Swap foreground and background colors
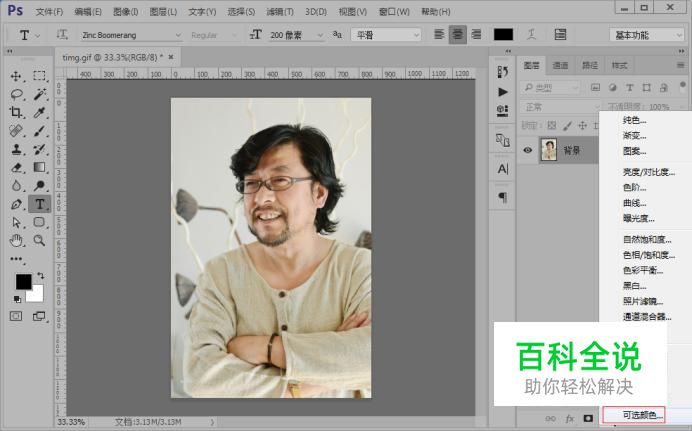 pos(41,276)
